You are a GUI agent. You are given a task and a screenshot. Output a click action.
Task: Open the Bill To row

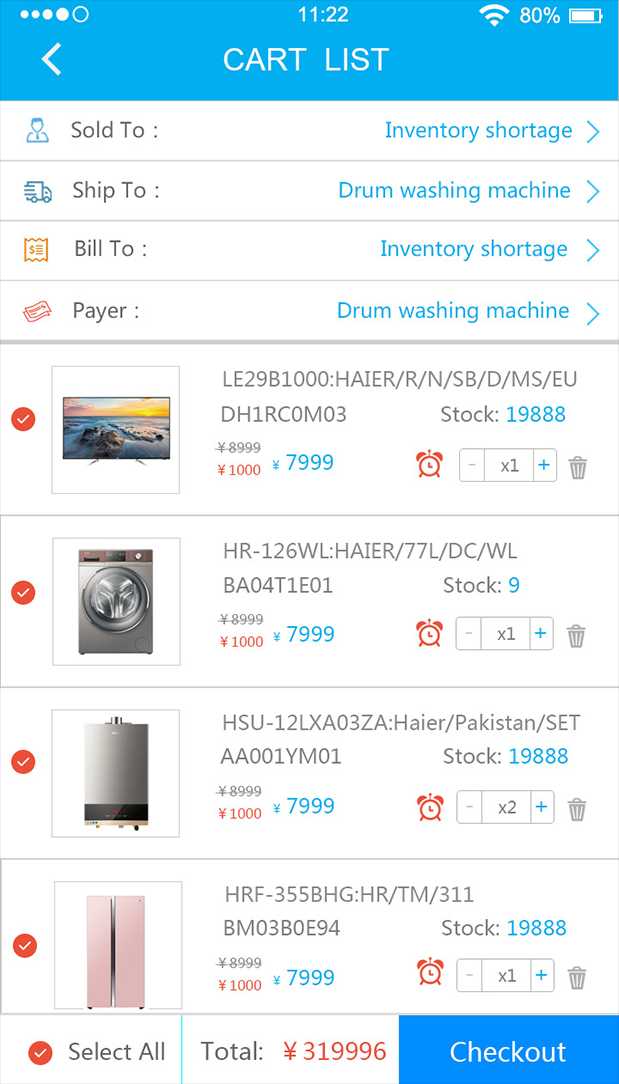pyautogui.click(x=593, y=250)
